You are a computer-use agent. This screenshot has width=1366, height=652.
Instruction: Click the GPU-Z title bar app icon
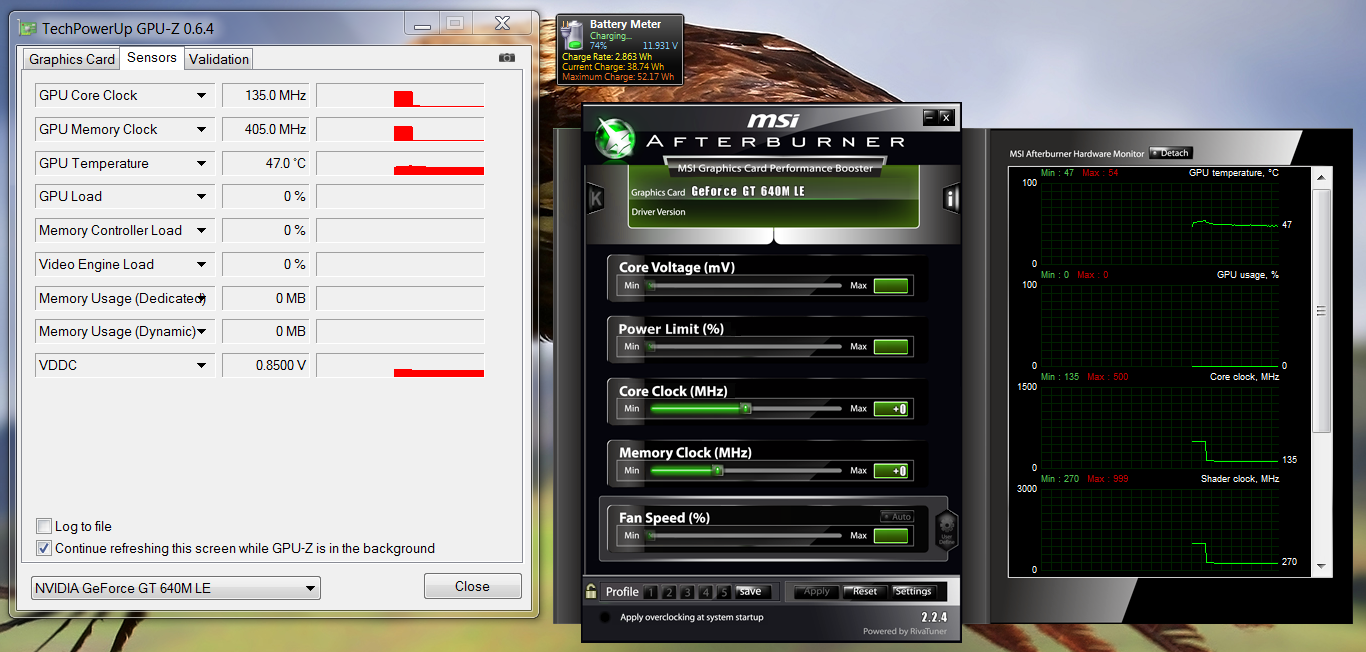pos(29,28)
